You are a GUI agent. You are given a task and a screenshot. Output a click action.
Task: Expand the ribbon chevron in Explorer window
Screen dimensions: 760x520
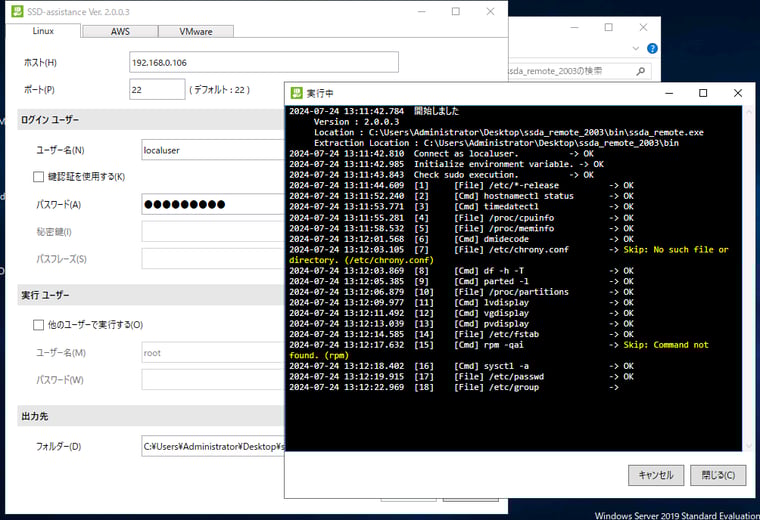coord(635,48)
